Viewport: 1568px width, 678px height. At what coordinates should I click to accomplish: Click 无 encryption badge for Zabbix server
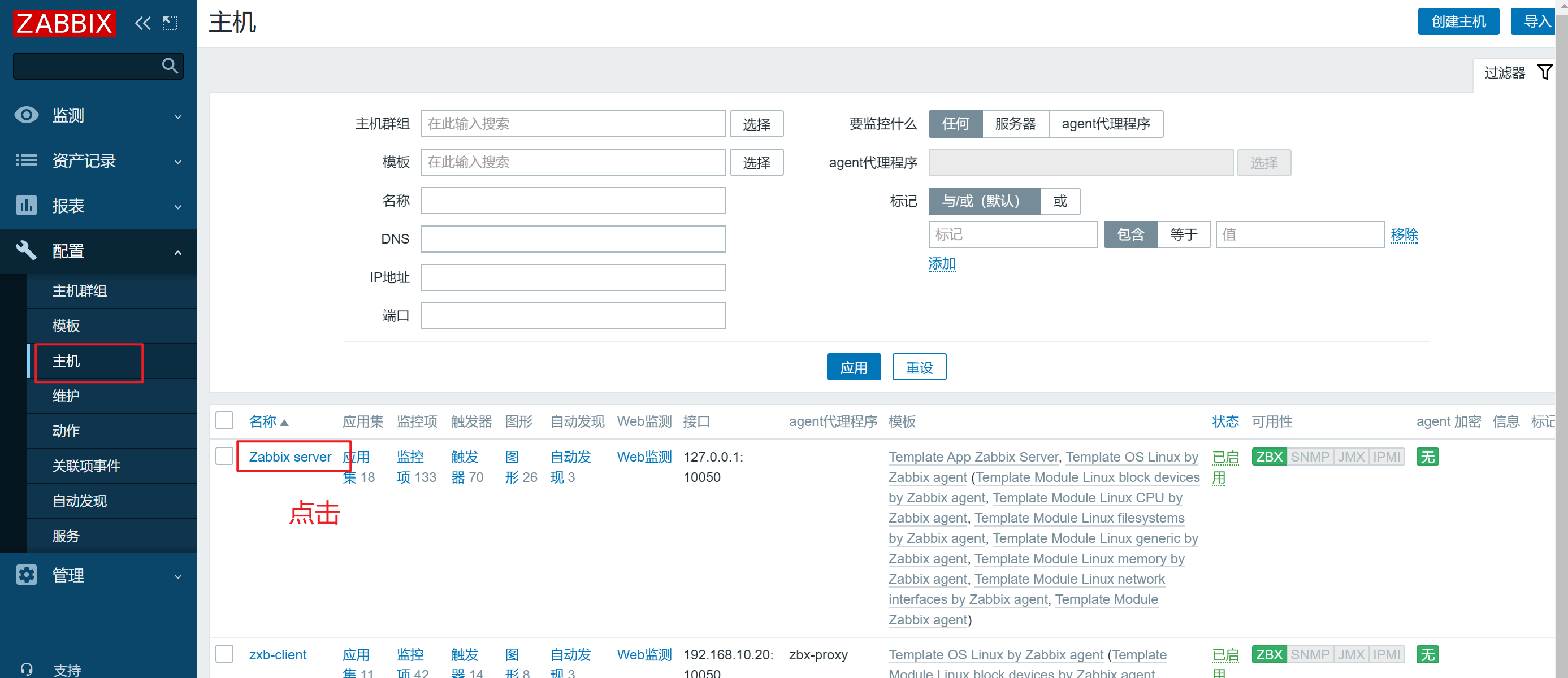pos(1427,457)
